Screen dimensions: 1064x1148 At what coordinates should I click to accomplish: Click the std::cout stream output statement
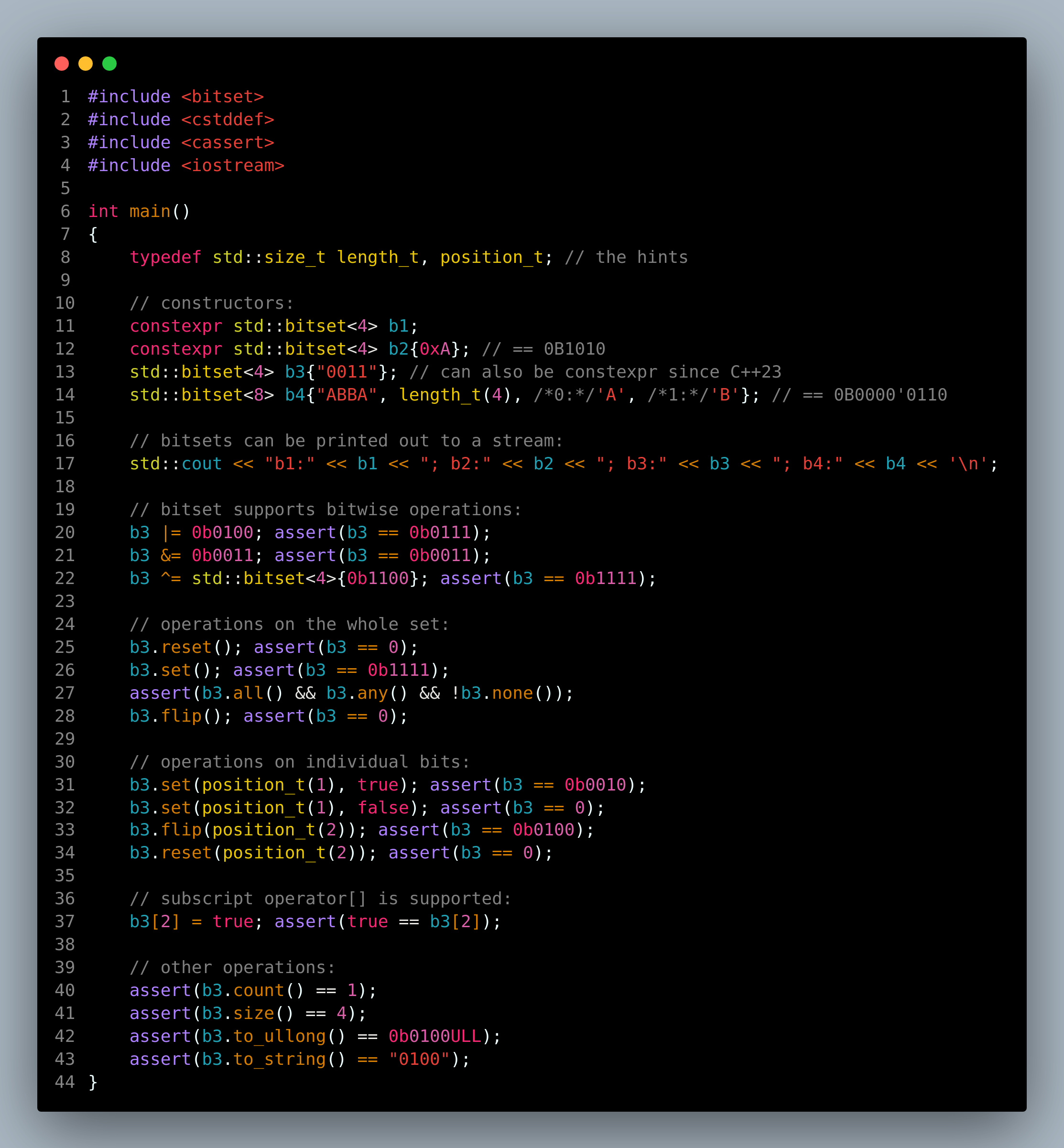click(x=175, y=464)
